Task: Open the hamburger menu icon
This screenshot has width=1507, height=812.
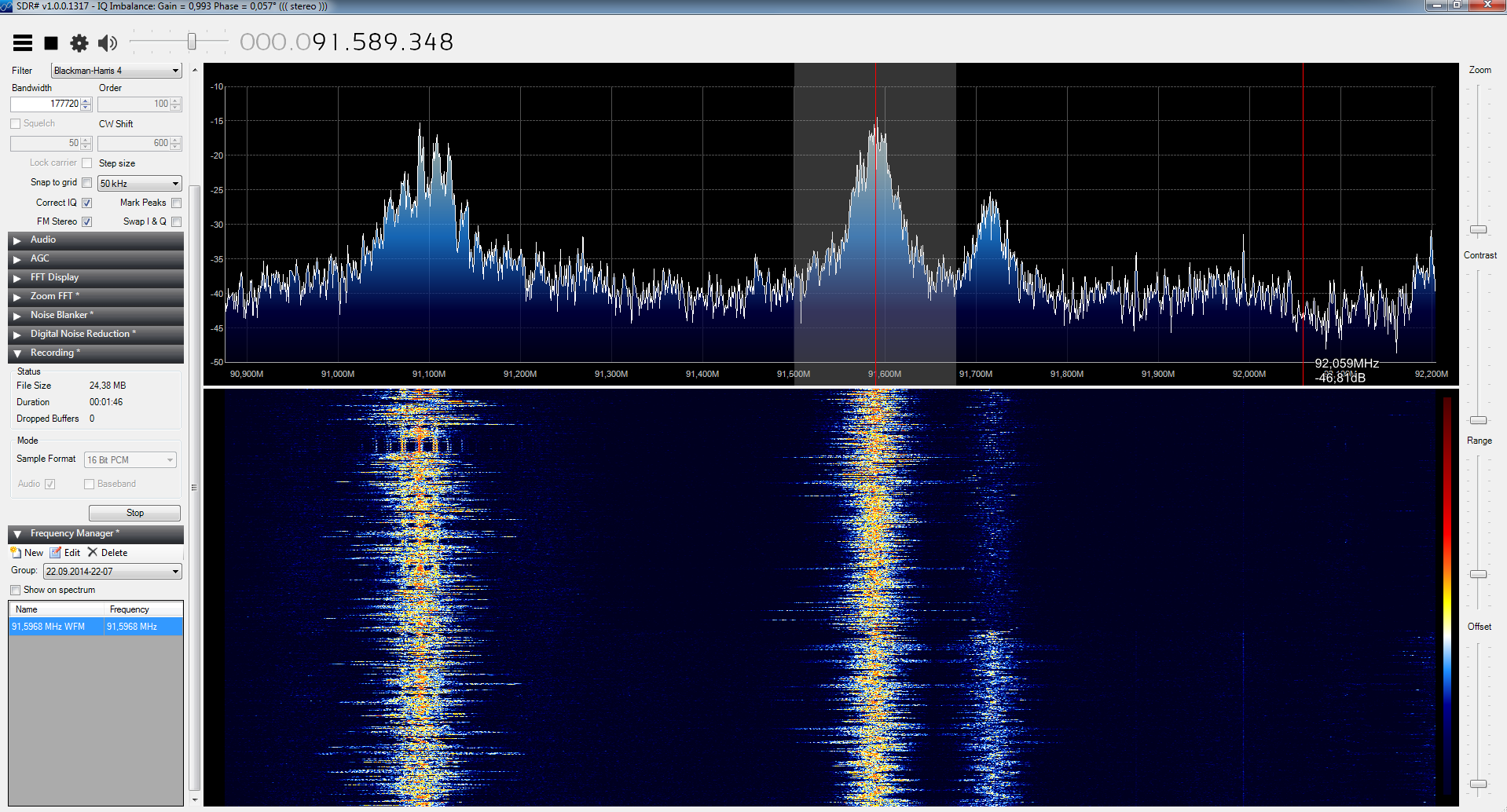Action: click(23, 43)
